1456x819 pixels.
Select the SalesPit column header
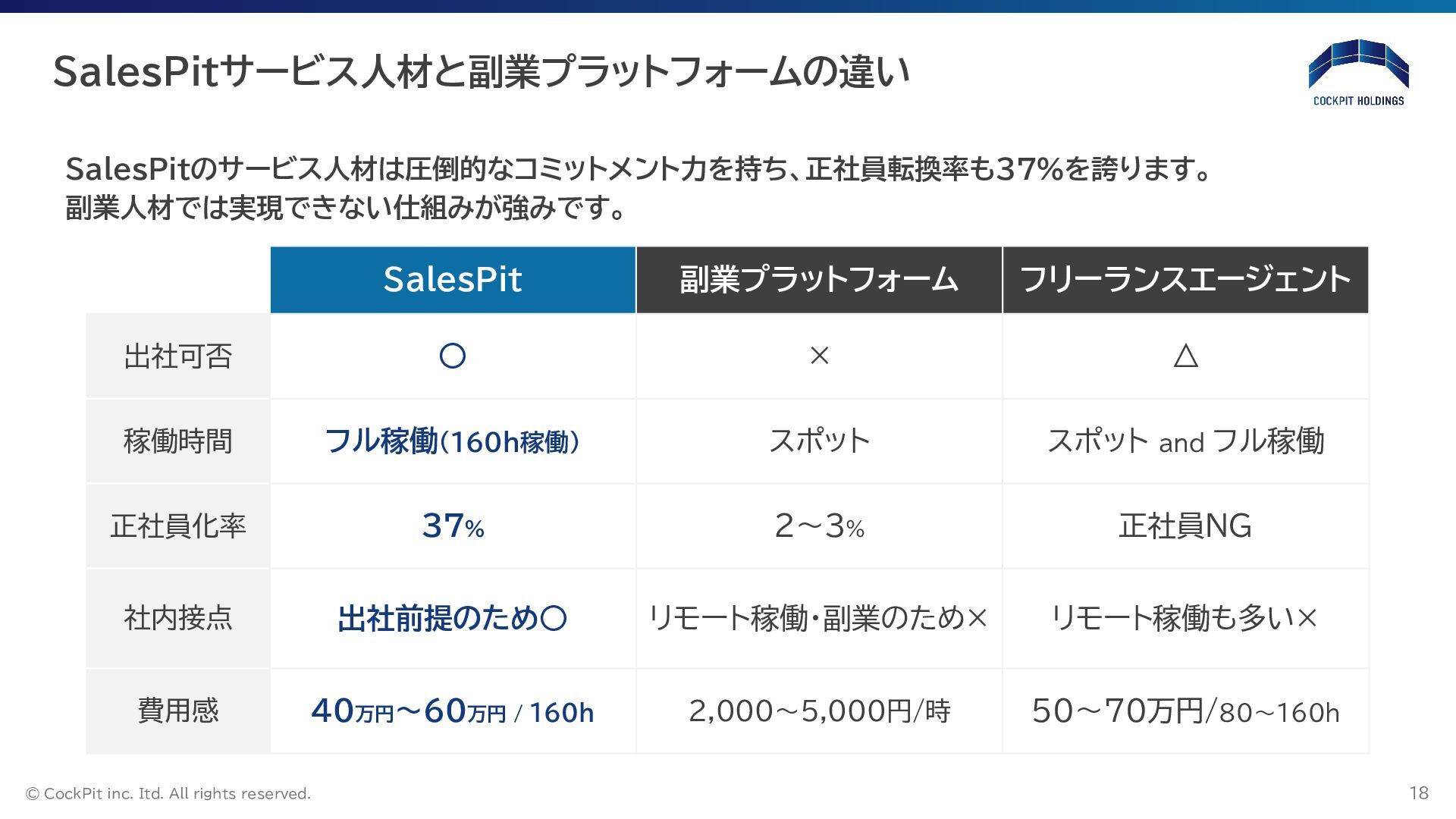(x=453, y=280)
